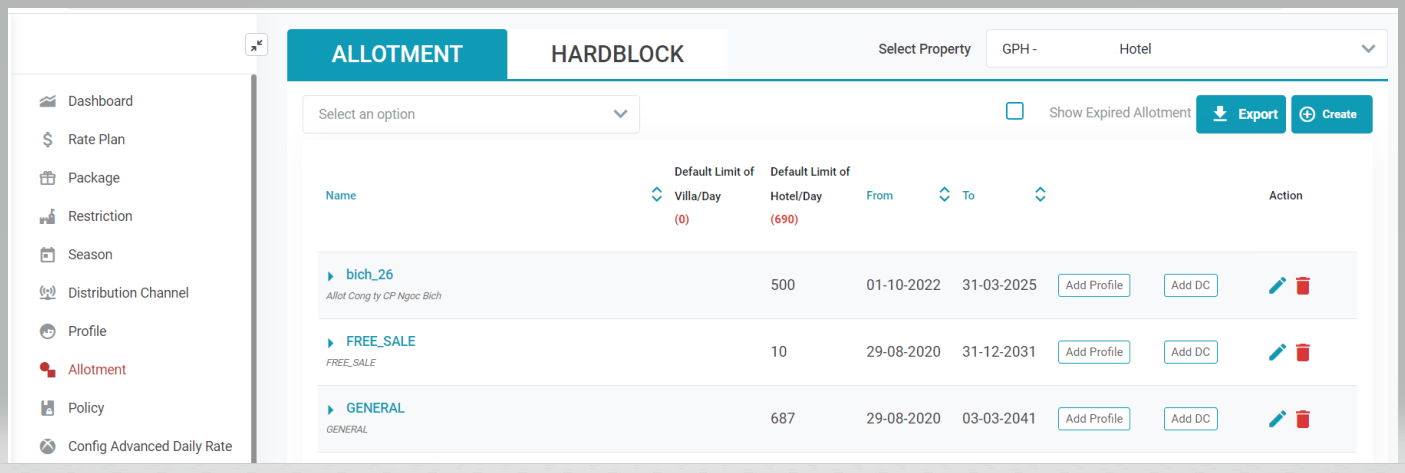1405x473 pixels.
Task: Expand the bich_26 allotment row
Action: [x=331, y=276]
